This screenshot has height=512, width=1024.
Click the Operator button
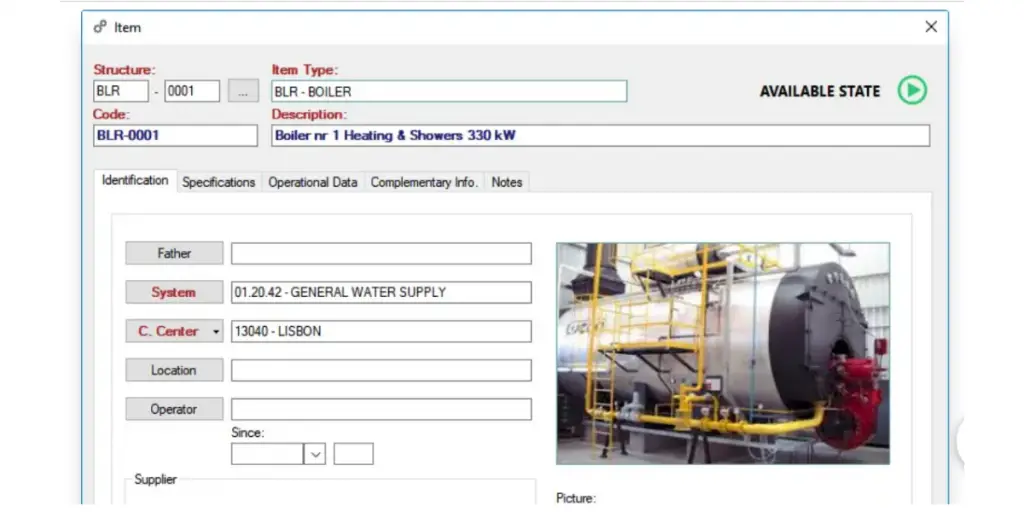click(174, 409)
